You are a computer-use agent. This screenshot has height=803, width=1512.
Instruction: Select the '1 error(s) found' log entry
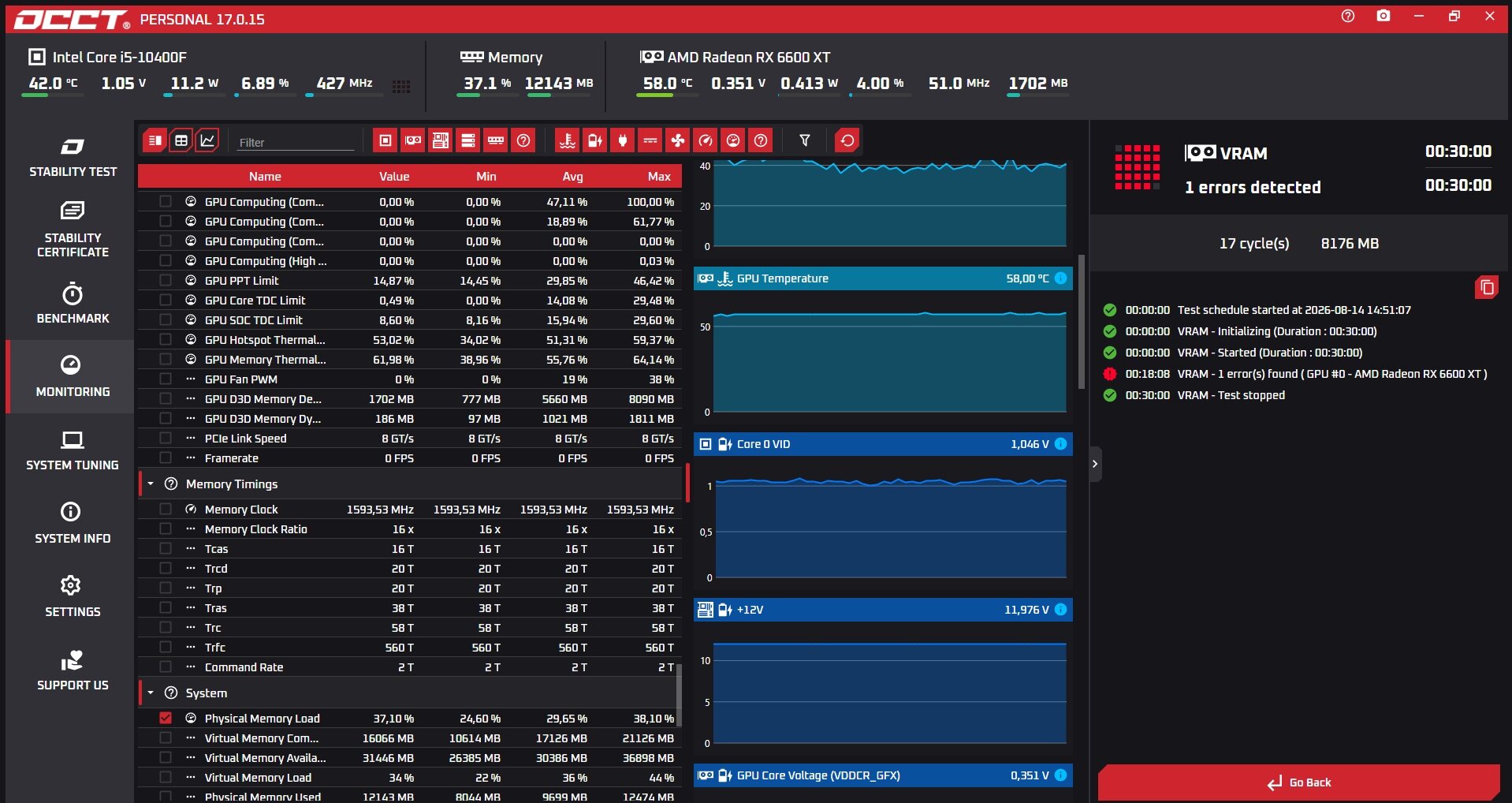coord(1297,374)
